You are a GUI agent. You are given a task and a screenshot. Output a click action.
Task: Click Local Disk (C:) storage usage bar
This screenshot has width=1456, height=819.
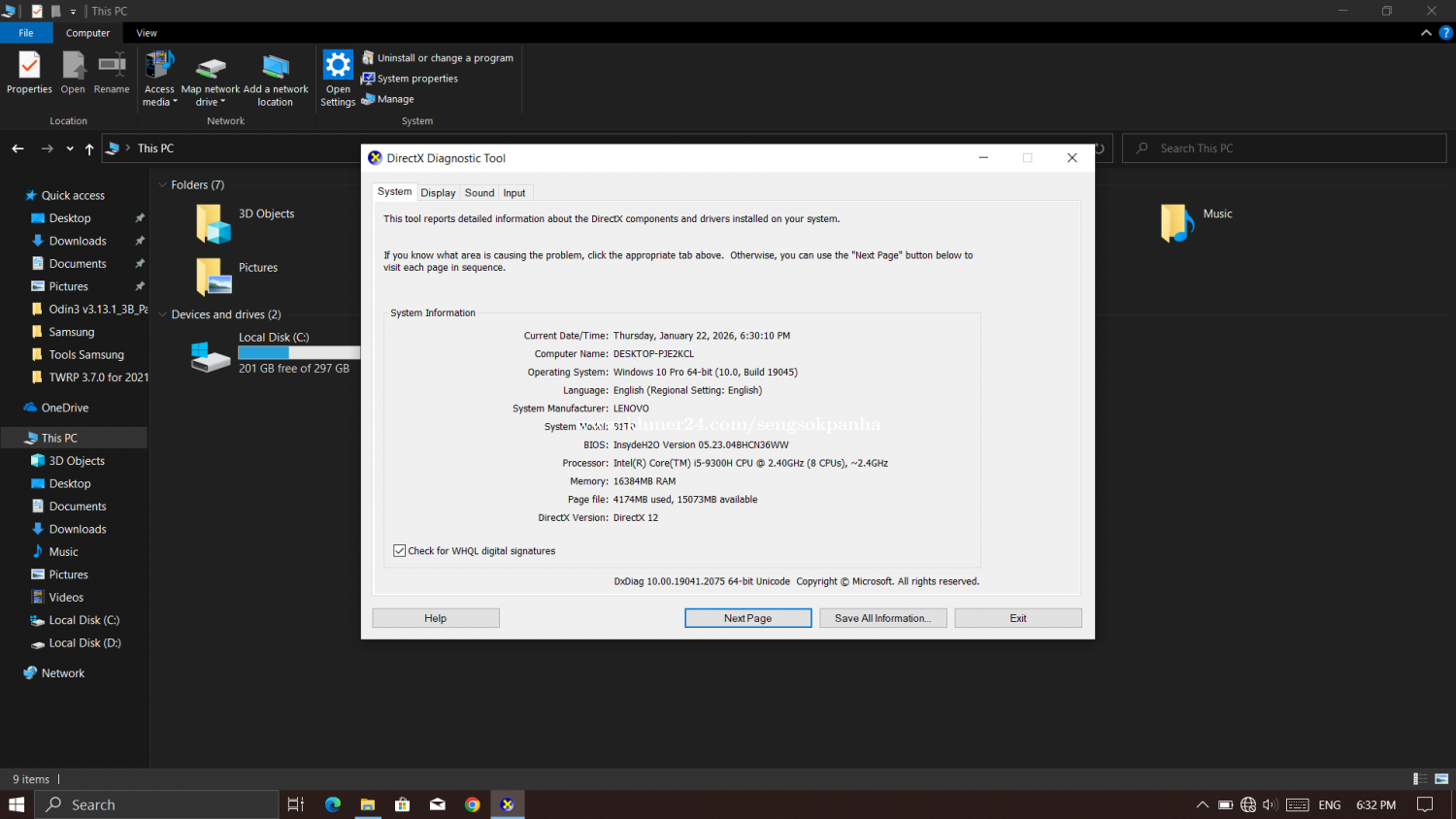pos(298,353)
